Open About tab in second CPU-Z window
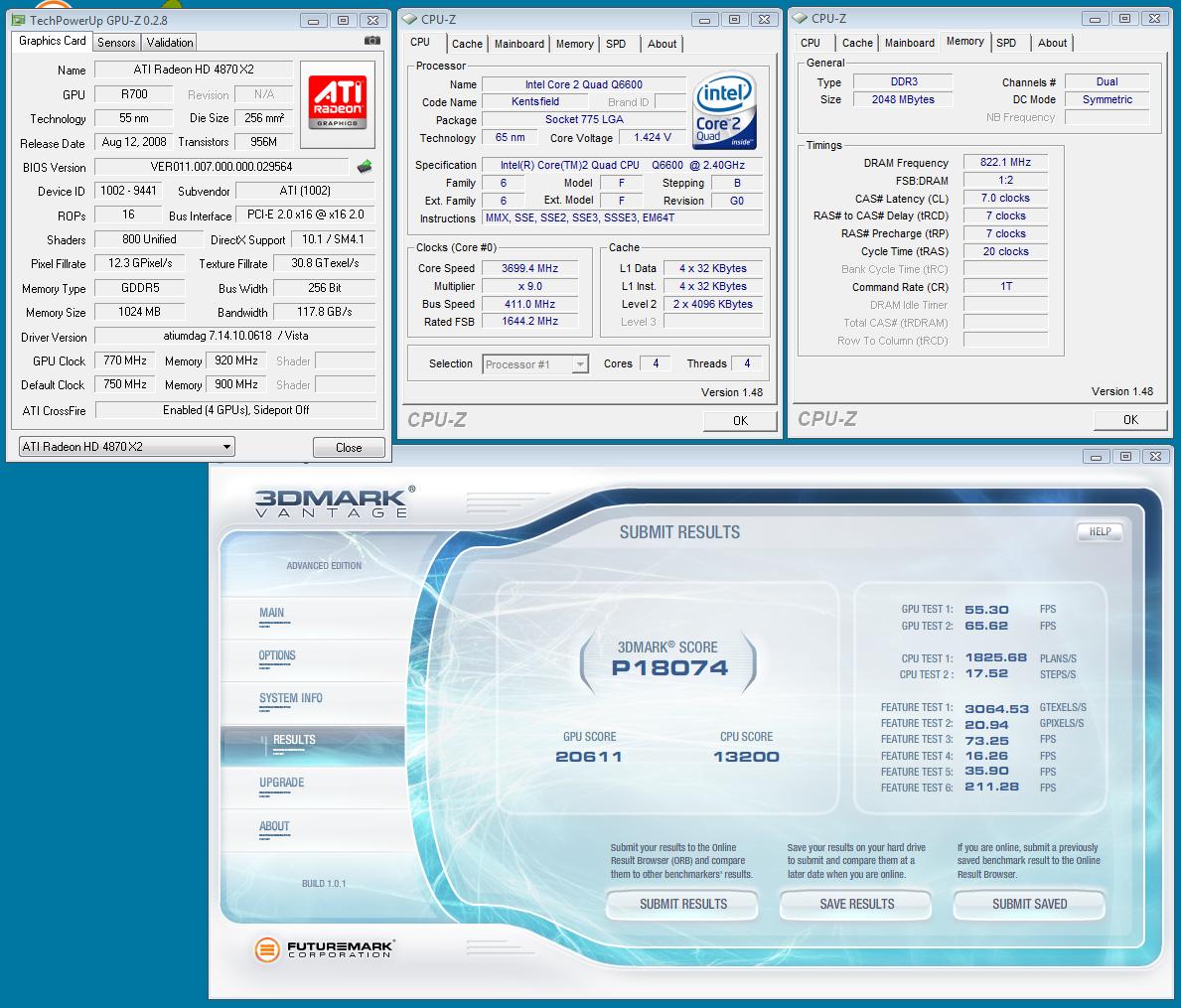The height and width of the screenshot is (1008, 1181). pyautogui.click(x=1052, y=43)
